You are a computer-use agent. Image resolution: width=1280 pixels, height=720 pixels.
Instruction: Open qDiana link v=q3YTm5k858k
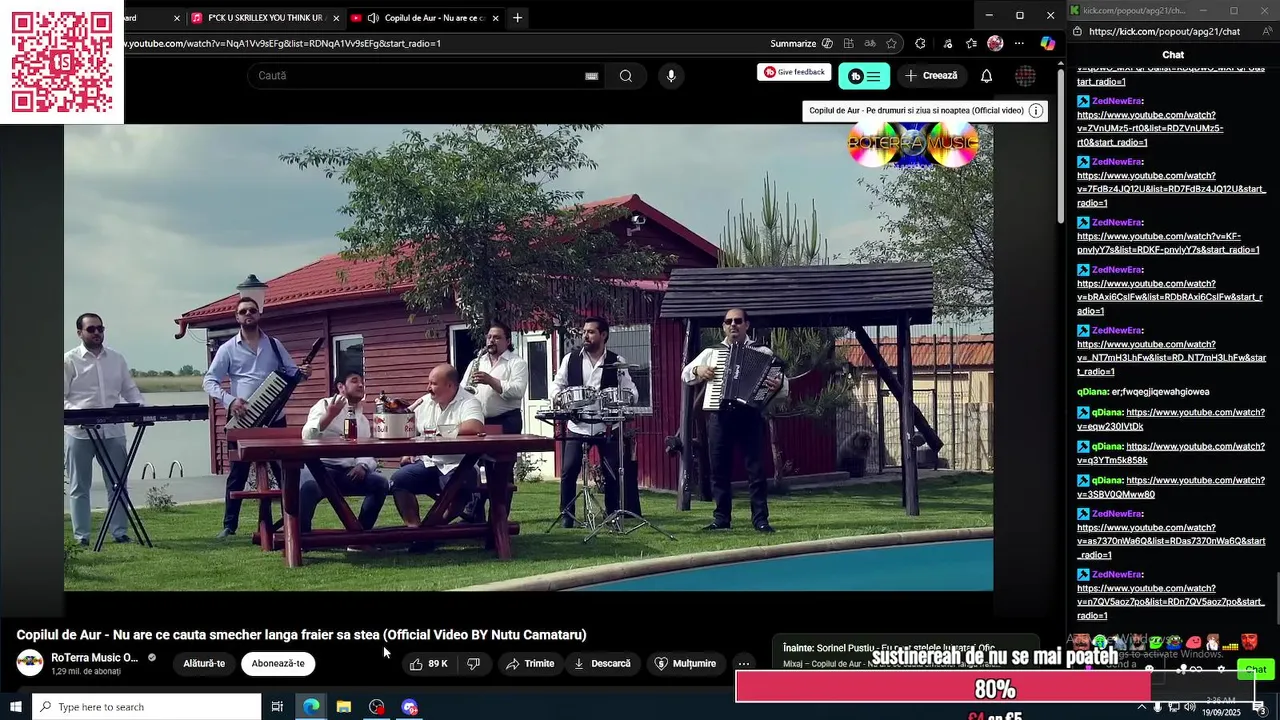tap(1171, 453)
